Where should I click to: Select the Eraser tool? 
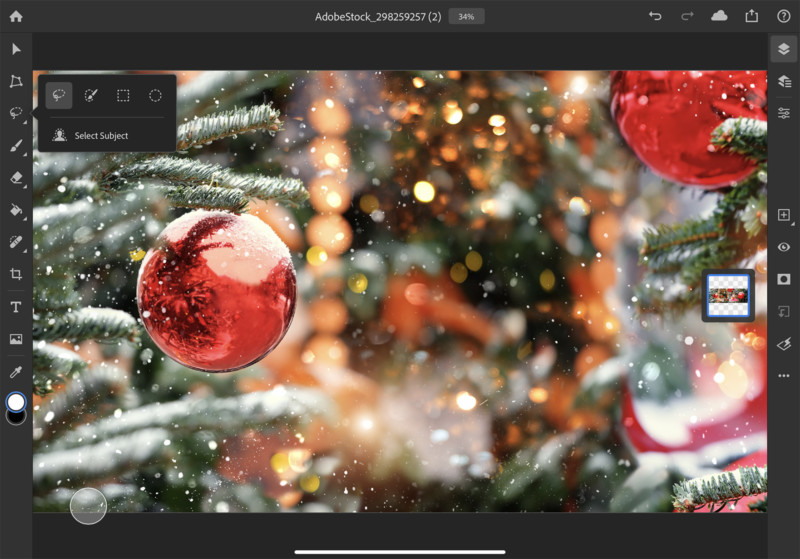tap(16, 177)
